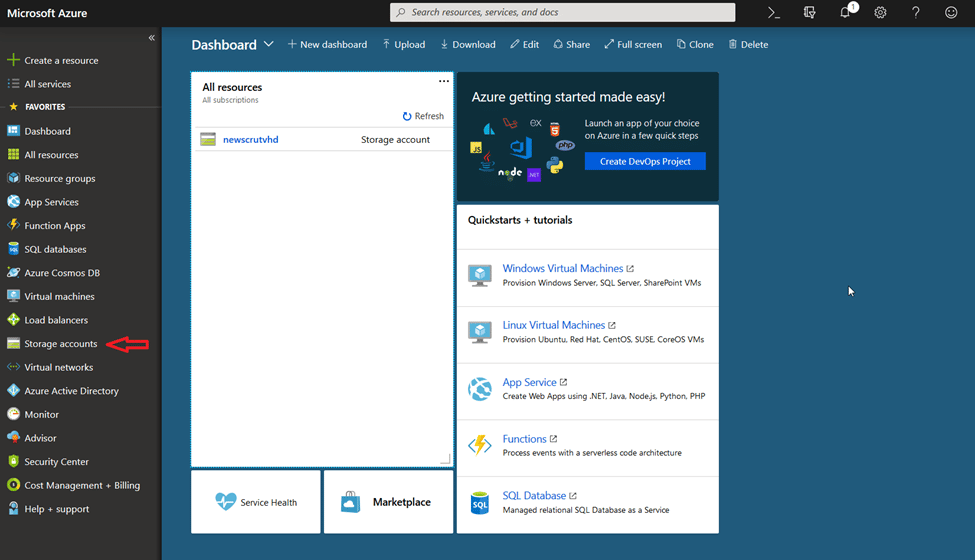
Task: Open Resource groups
Action: click(x=60, y=178)
